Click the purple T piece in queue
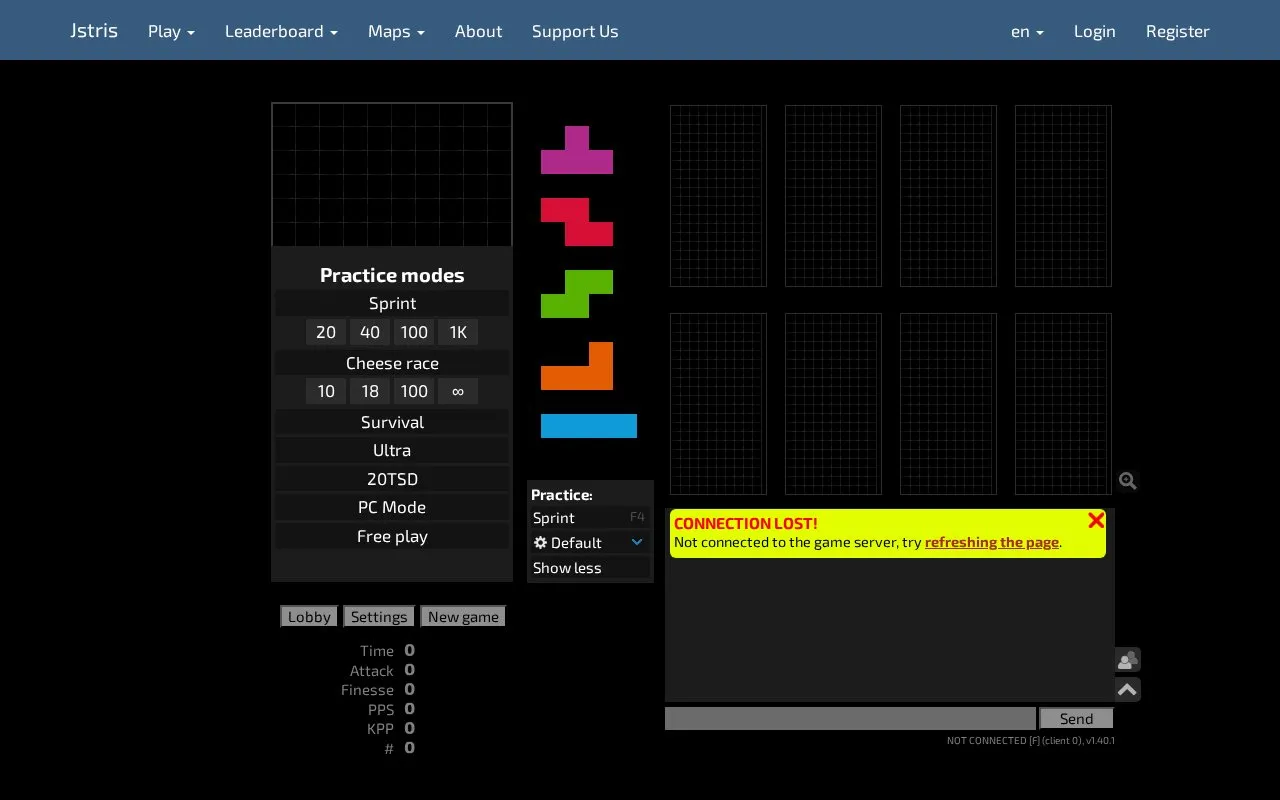Image resolution: width=1280 pixels, height=800 pixels. [577, 150]
